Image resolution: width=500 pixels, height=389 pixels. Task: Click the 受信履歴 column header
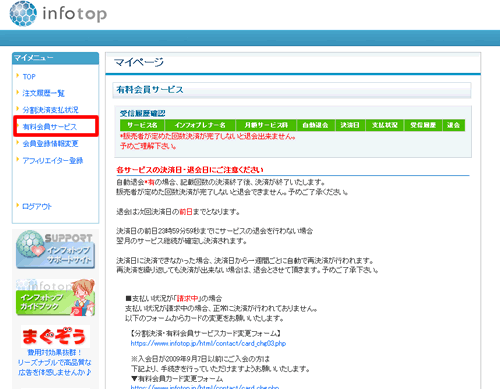[423, 125]
